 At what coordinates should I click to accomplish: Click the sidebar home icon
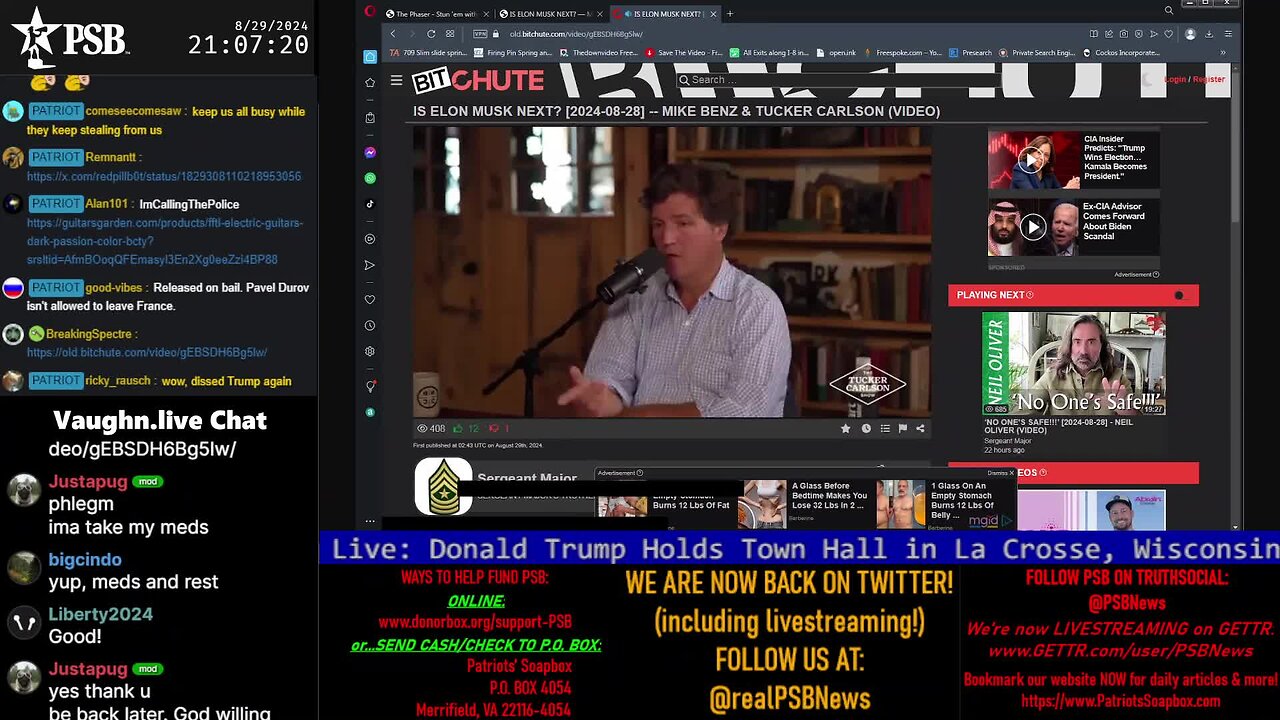370,57
